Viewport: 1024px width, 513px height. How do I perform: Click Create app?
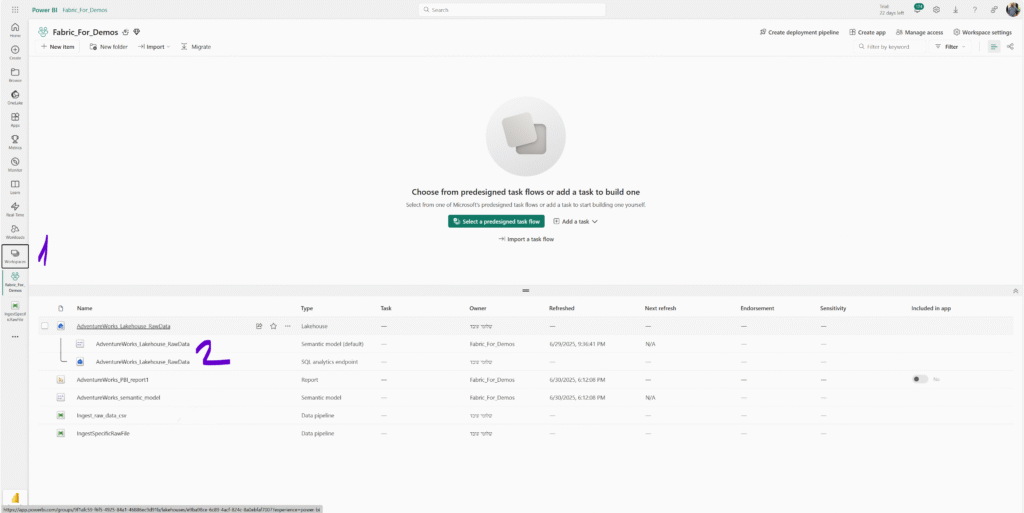[x=867, y=32]
